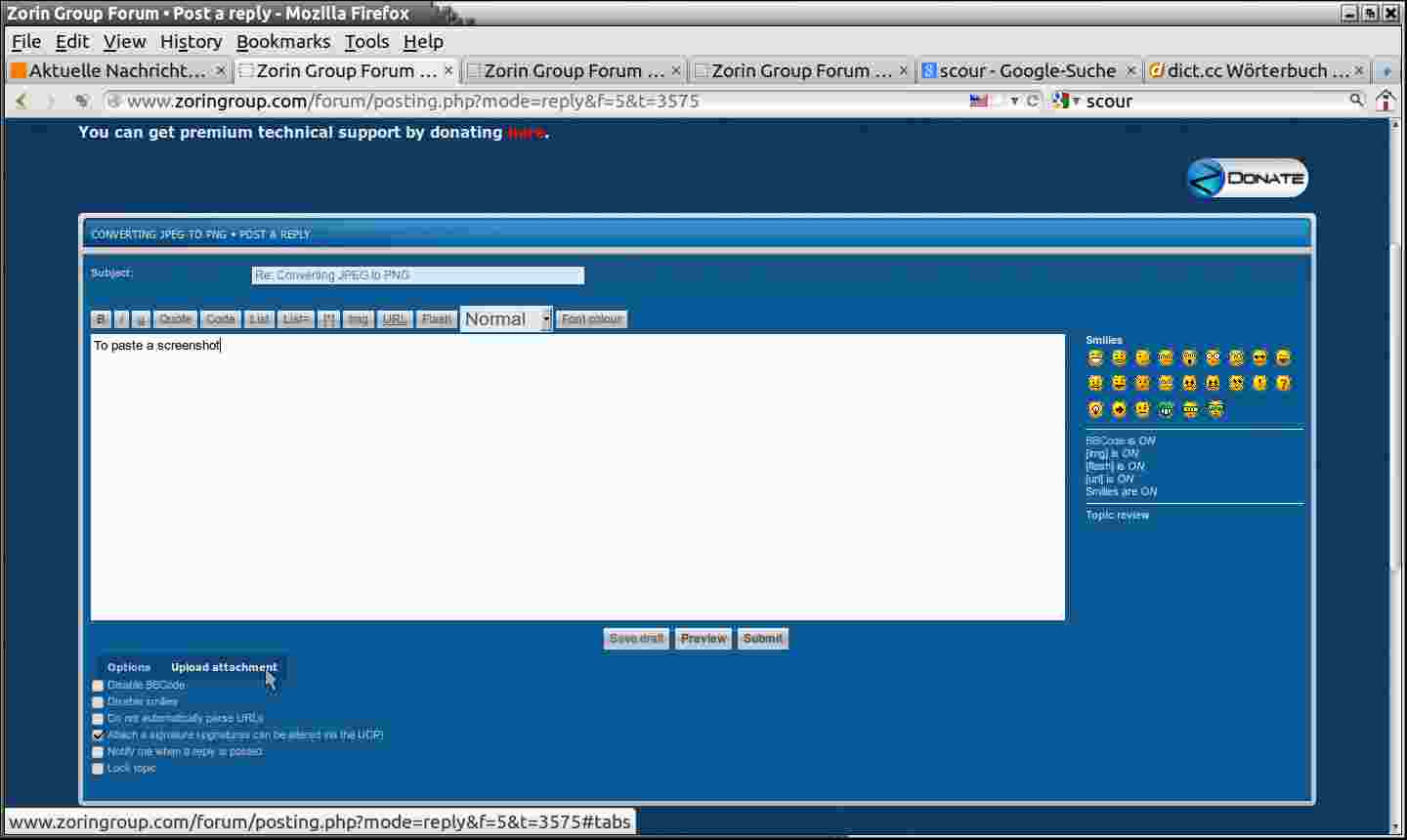This screenshot has height=840, width=1407.
Task: Insert the first smiley in Smilies panel
Action: point(1095,358)
